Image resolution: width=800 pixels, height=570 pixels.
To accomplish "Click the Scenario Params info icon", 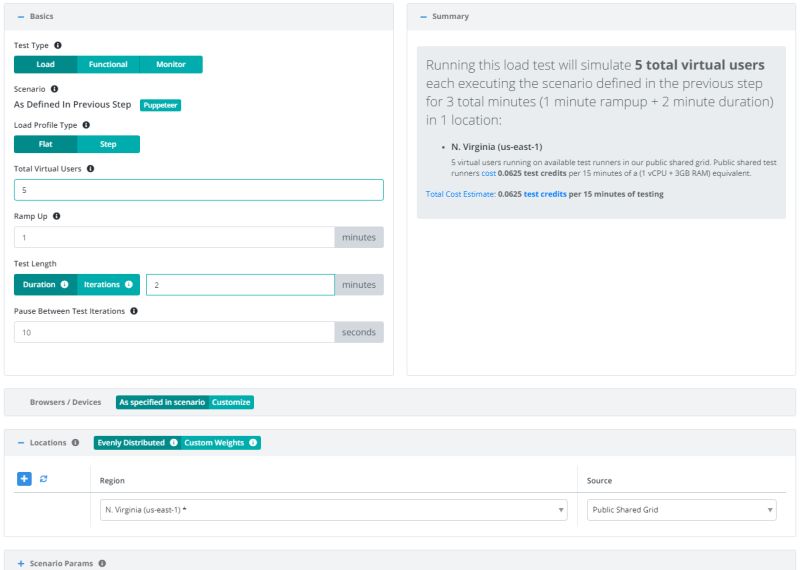I will tap(102, 563).
